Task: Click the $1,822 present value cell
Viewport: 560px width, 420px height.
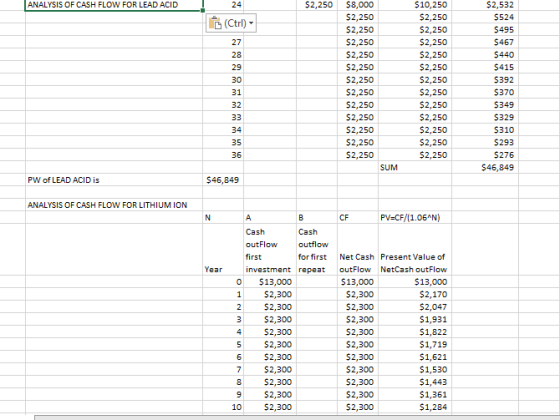Action: tap(415, 332)
